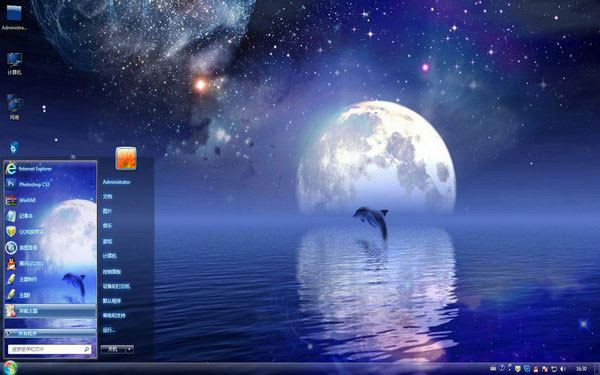Open the Administrator desktop folder icon
Viewport: 600px width, 375px height.
[14, 17]
